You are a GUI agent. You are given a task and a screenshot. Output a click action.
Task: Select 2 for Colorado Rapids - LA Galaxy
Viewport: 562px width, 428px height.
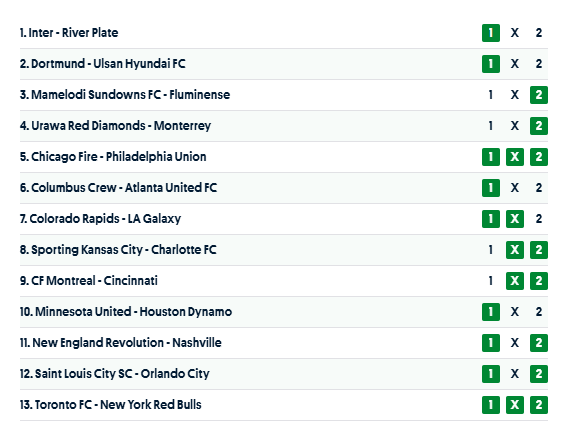[539, 219]
